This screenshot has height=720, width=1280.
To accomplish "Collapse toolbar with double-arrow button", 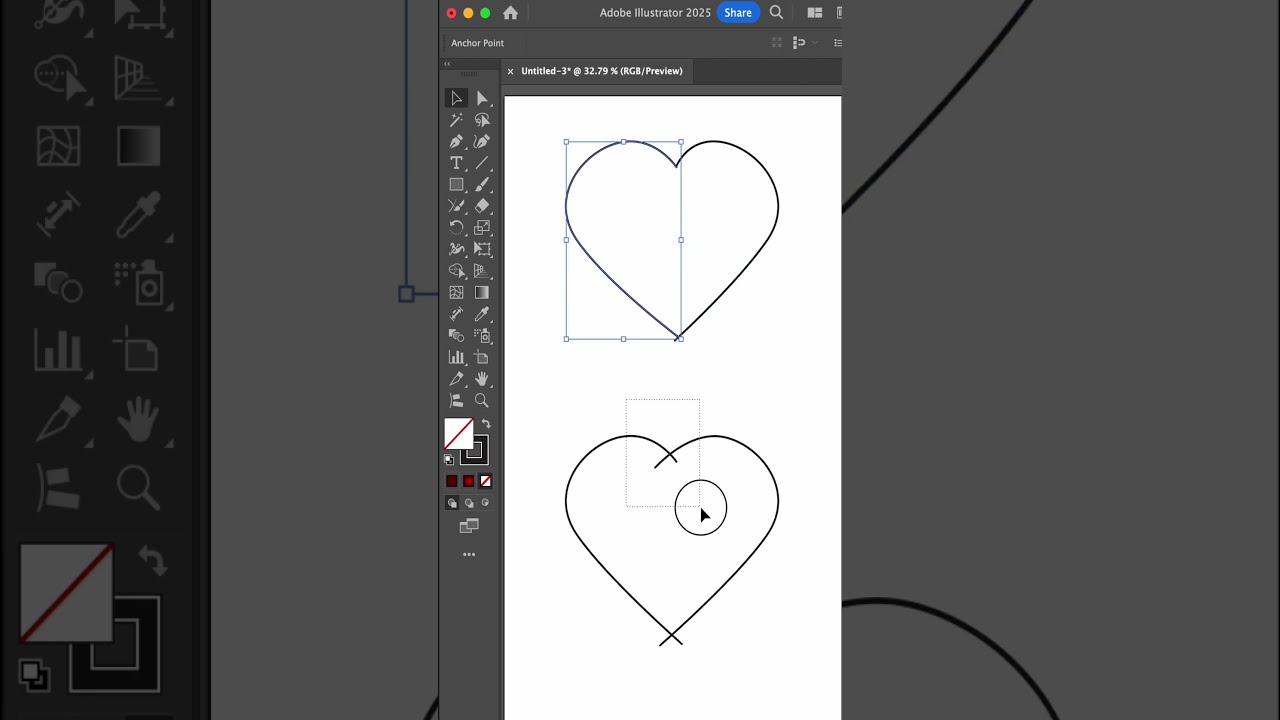I will click(447, 63).
